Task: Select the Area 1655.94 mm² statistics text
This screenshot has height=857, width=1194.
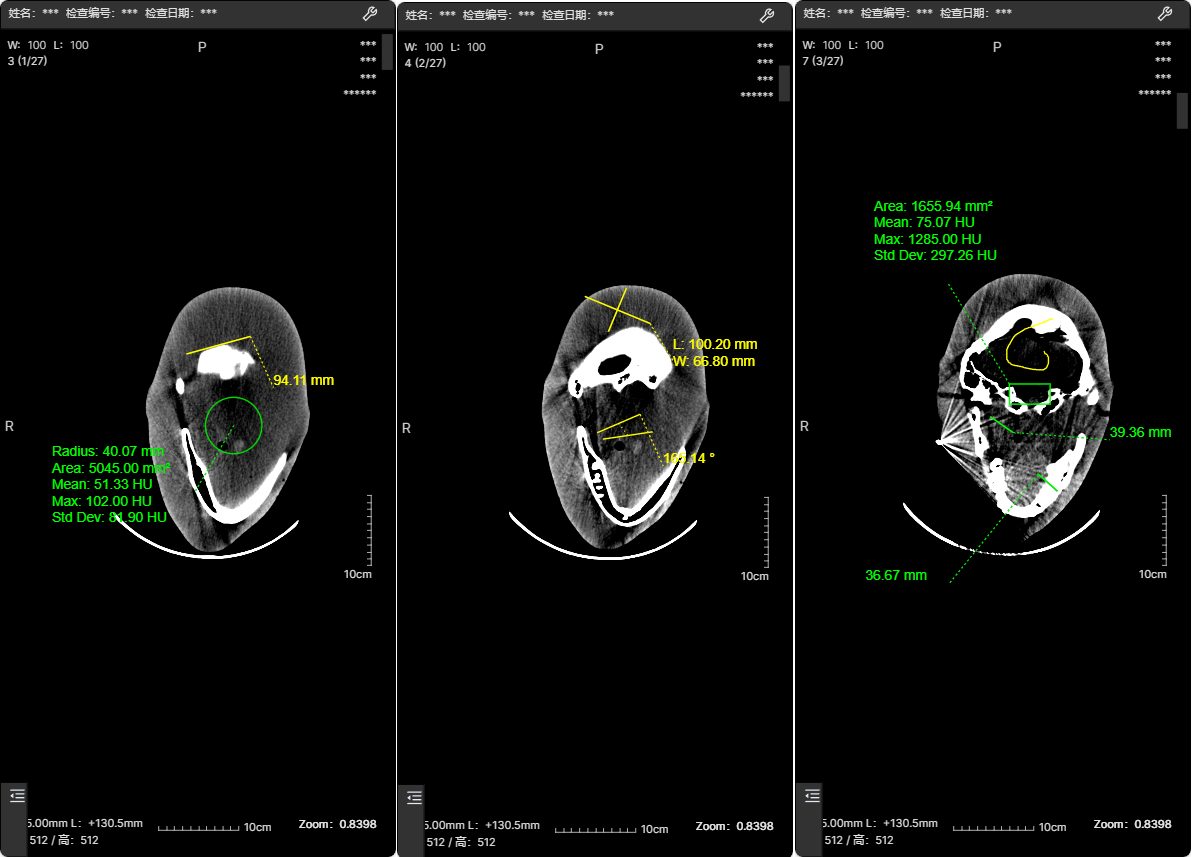Action: coord(933,206)
